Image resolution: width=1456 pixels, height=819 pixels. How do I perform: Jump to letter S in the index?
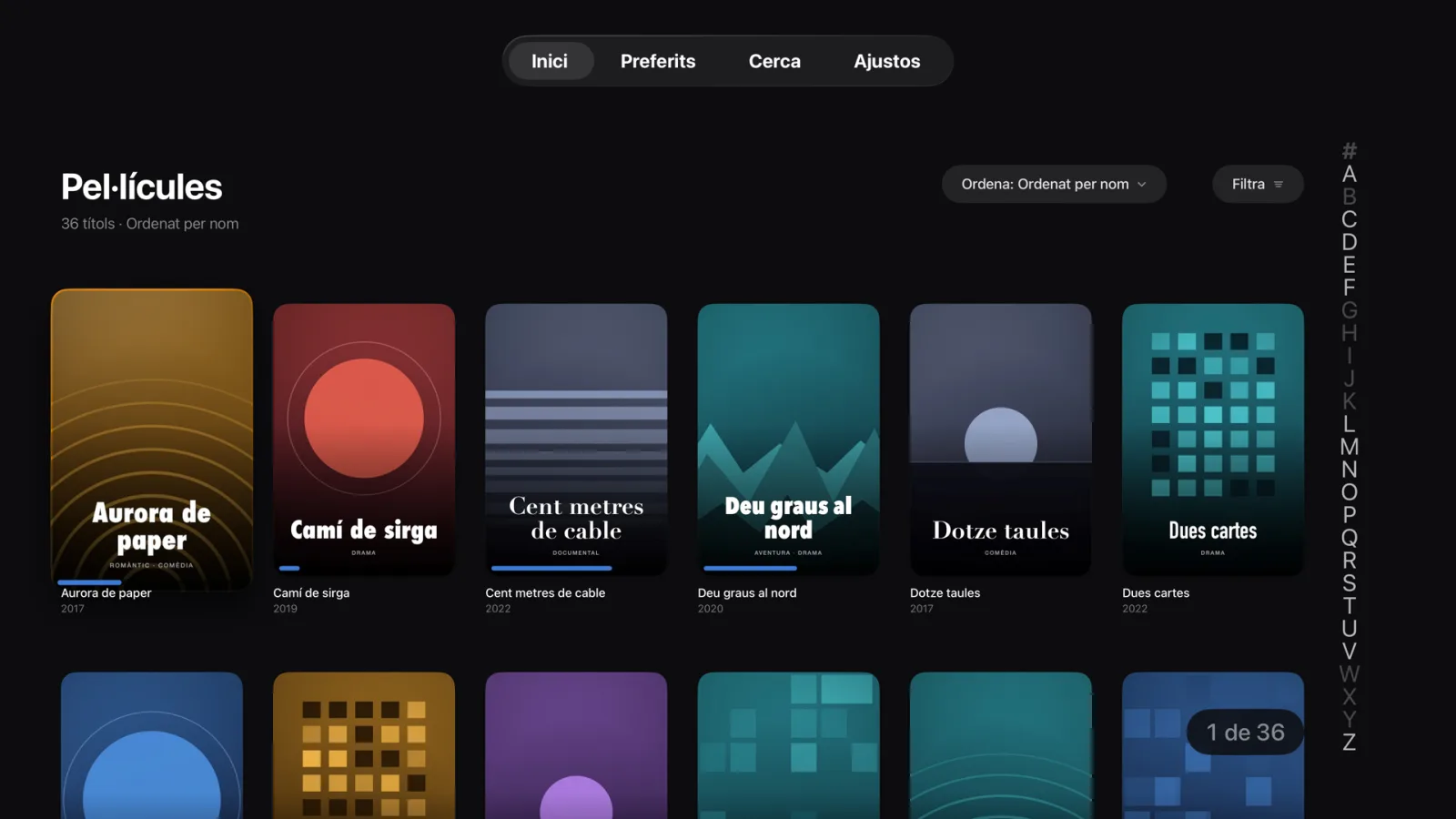click(x=1350, y=583)
